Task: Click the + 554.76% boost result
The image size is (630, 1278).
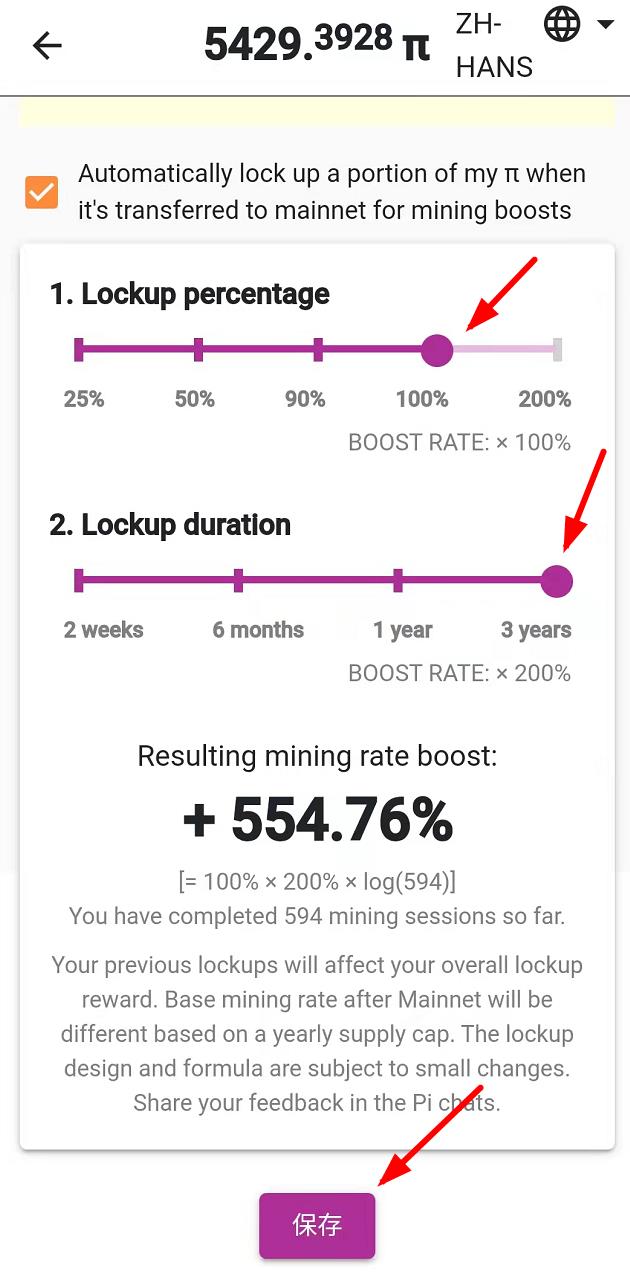Action: [317, 821]
